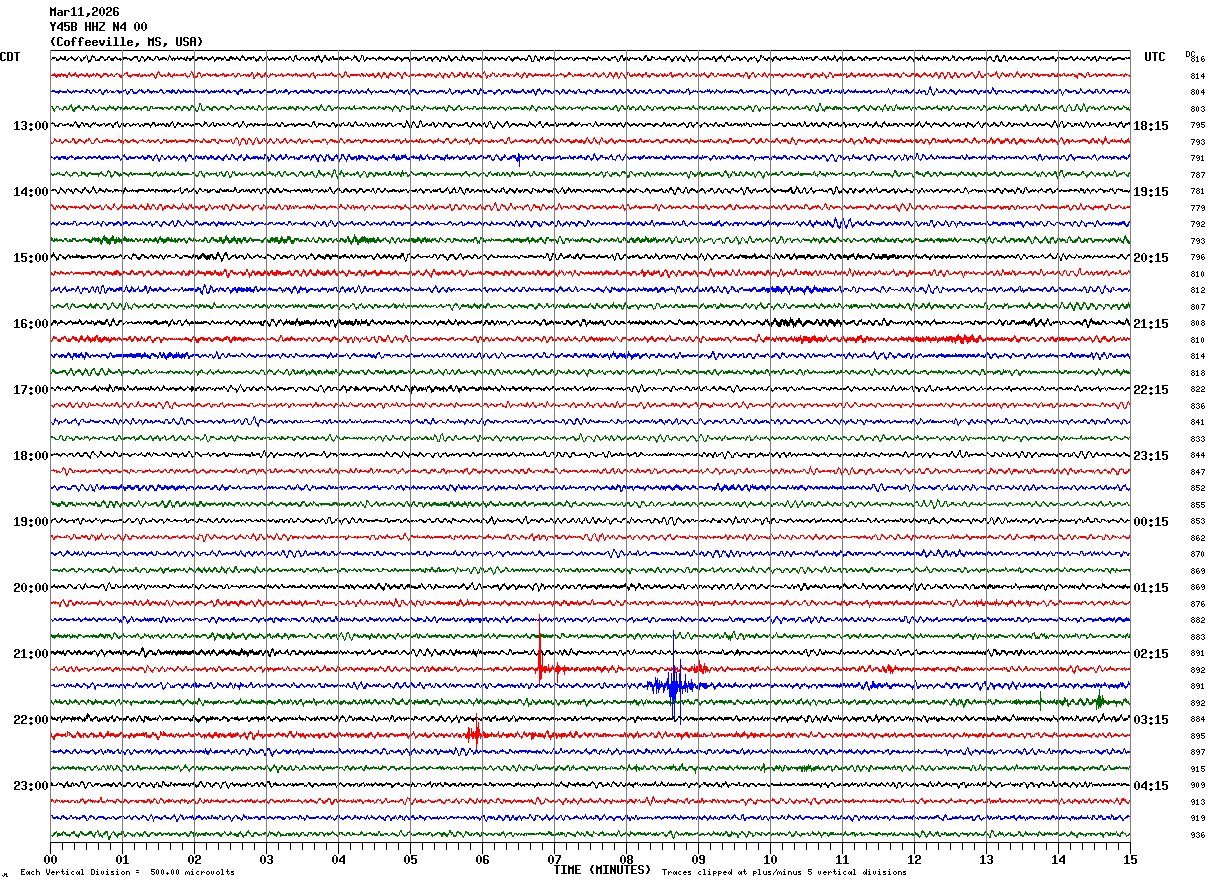Click the 08 minute tick label on the x-axis
The width and height of the screenshot is (1210, 886).
pos(626,859)
